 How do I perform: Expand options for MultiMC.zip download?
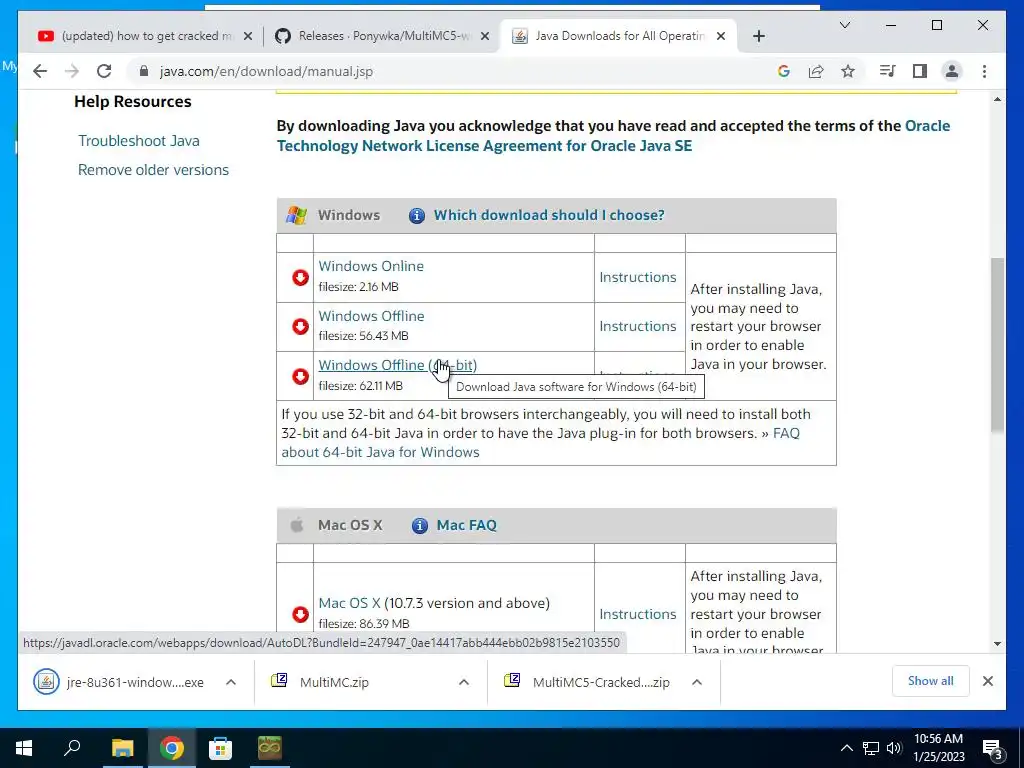(x=464, y=682)
